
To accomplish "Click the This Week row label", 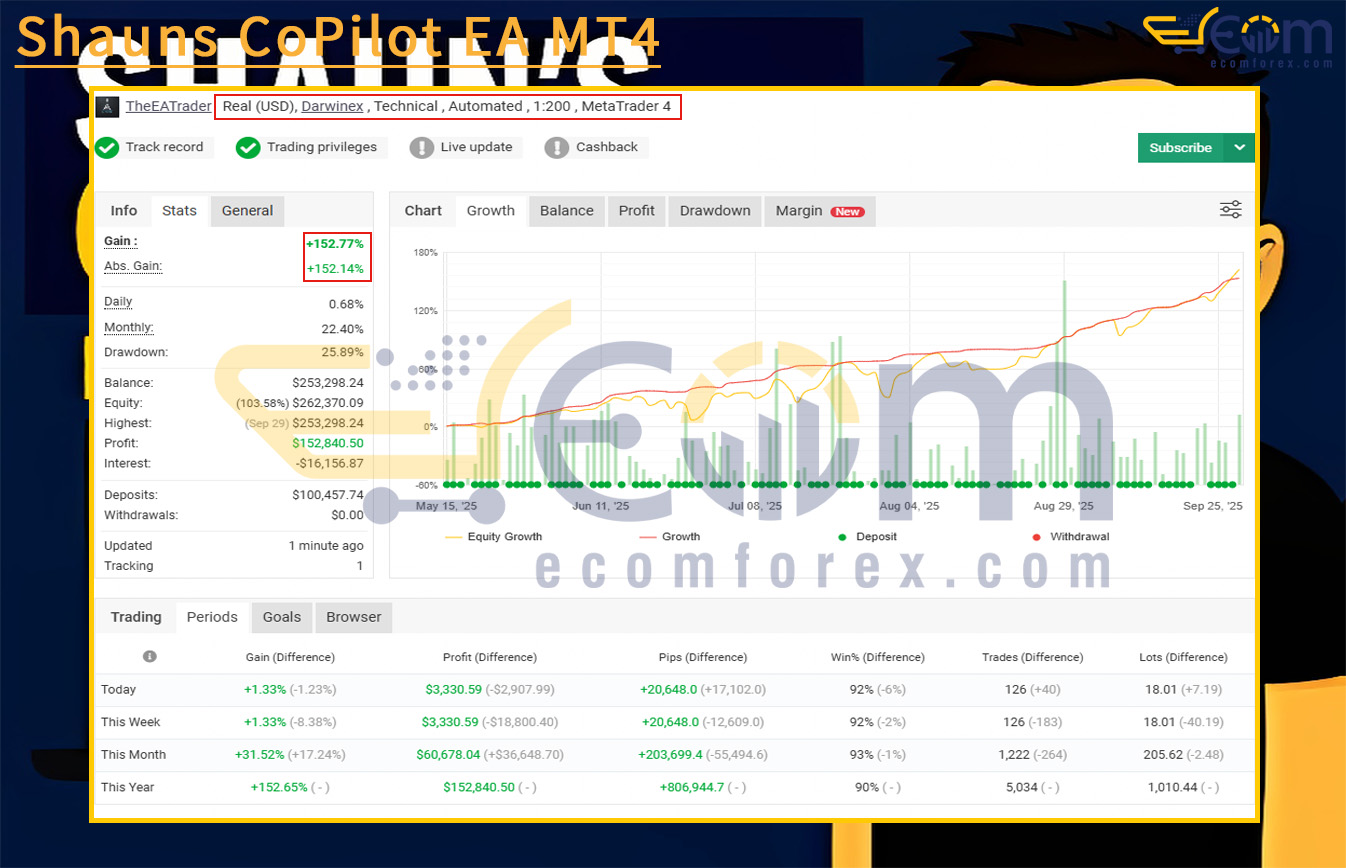I will tap(130, 722).
